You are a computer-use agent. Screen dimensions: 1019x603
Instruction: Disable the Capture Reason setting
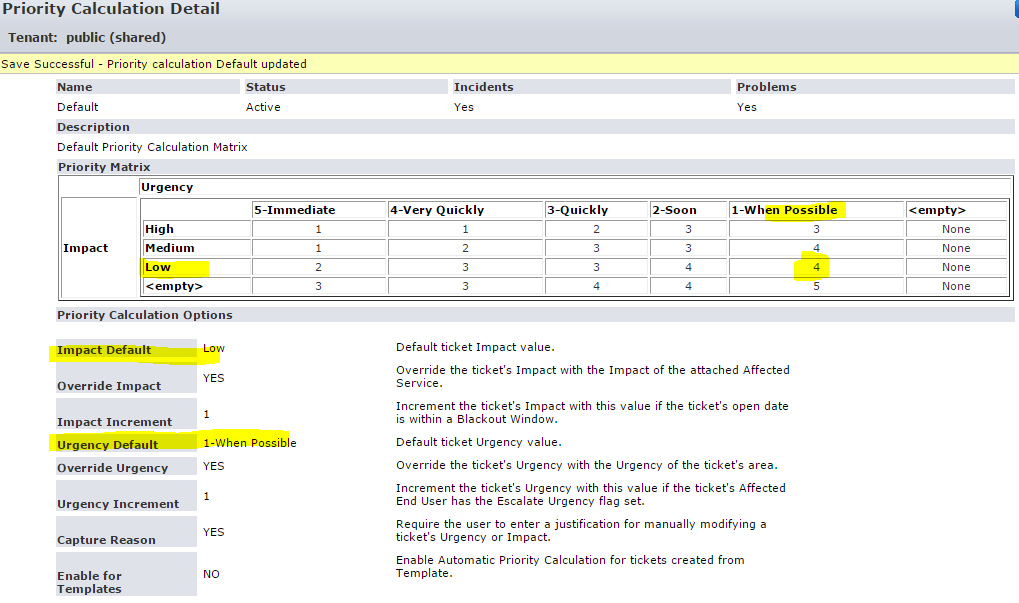pos(210,531)
